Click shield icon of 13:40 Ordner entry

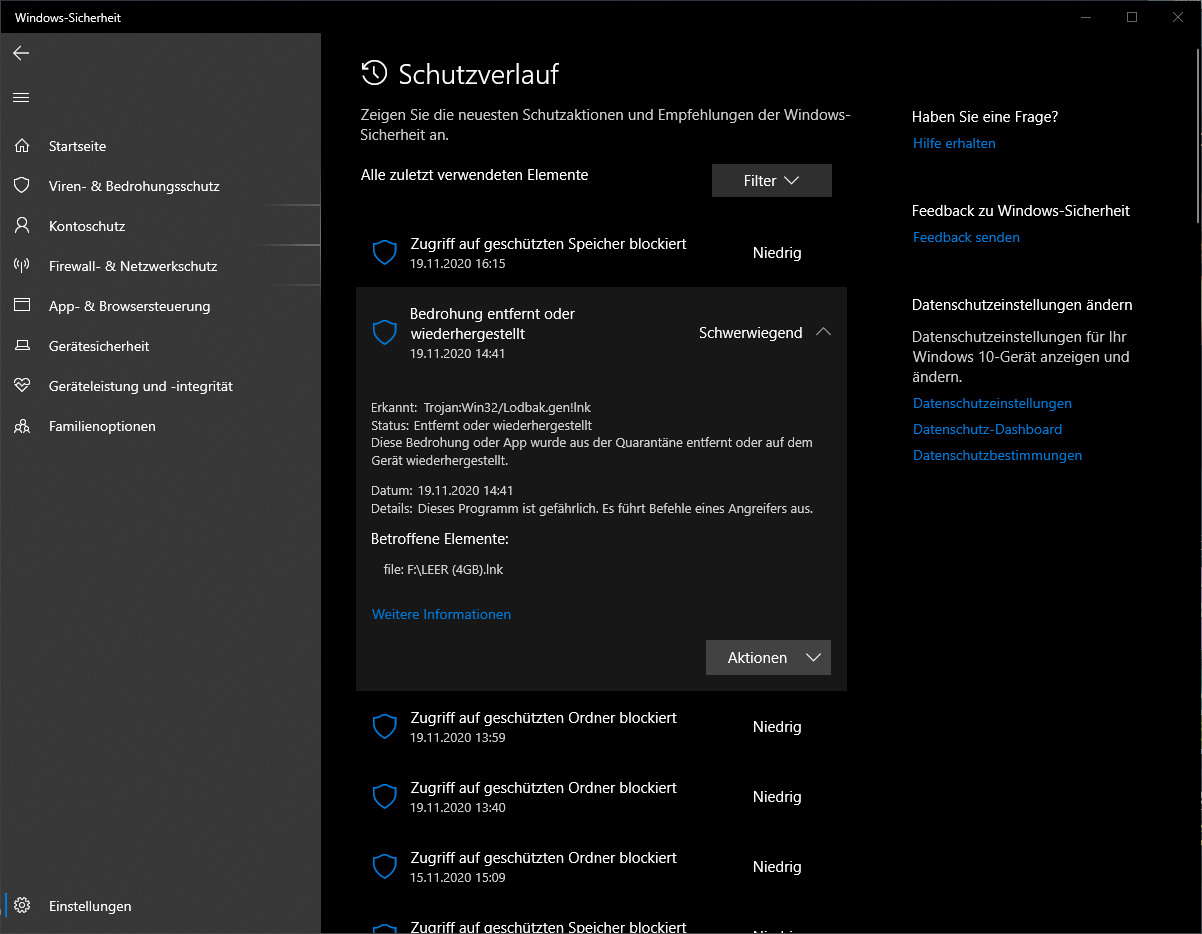click(385, 797)
